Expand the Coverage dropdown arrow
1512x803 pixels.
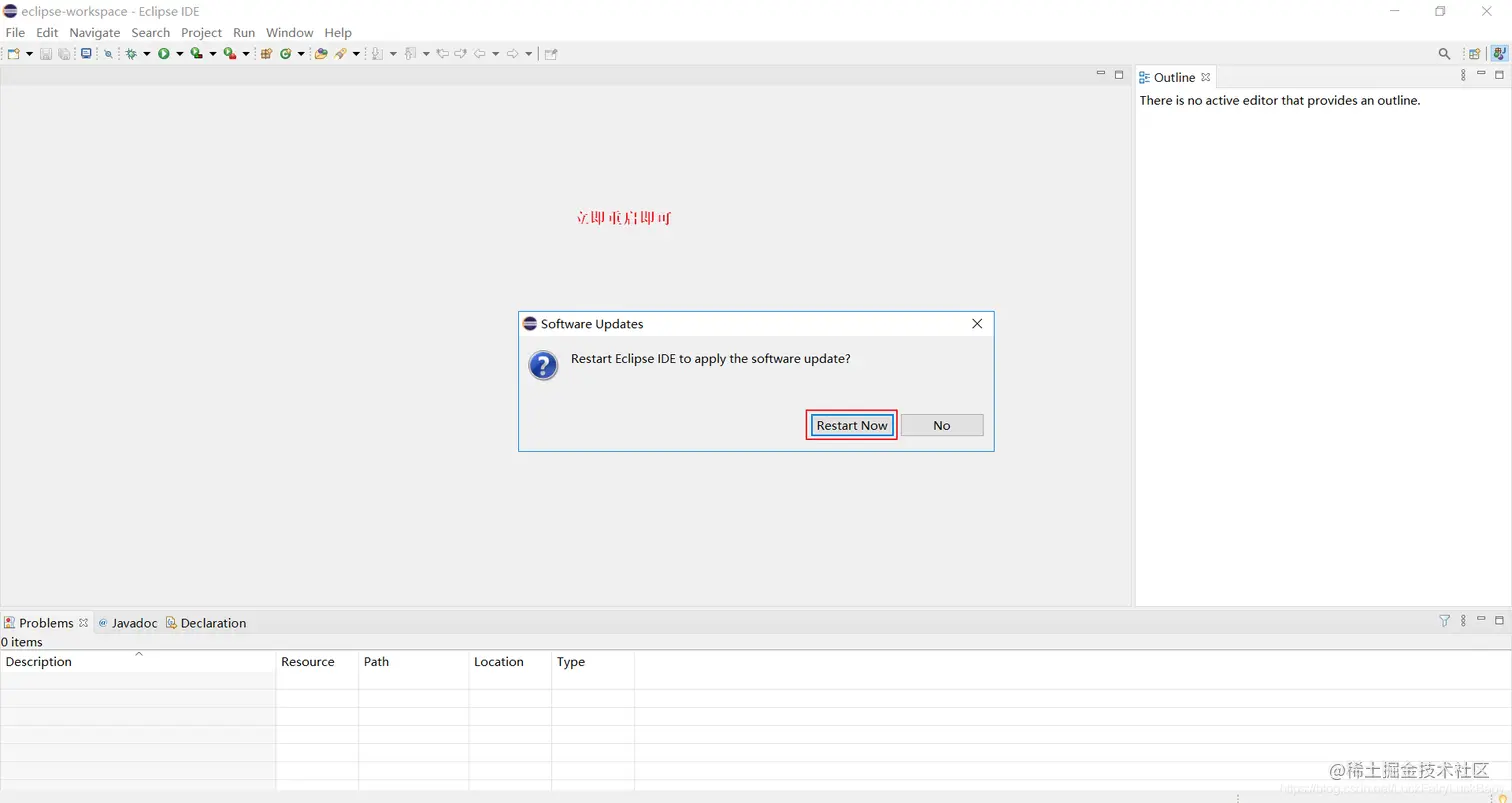[x=213, y=54]
